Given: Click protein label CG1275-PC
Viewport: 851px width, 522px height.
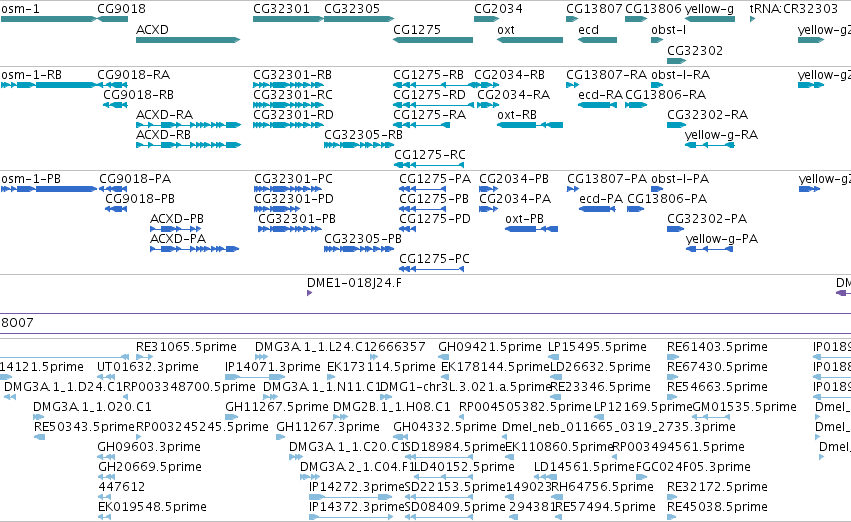Looking at the screenshot, I should (434, 259).
